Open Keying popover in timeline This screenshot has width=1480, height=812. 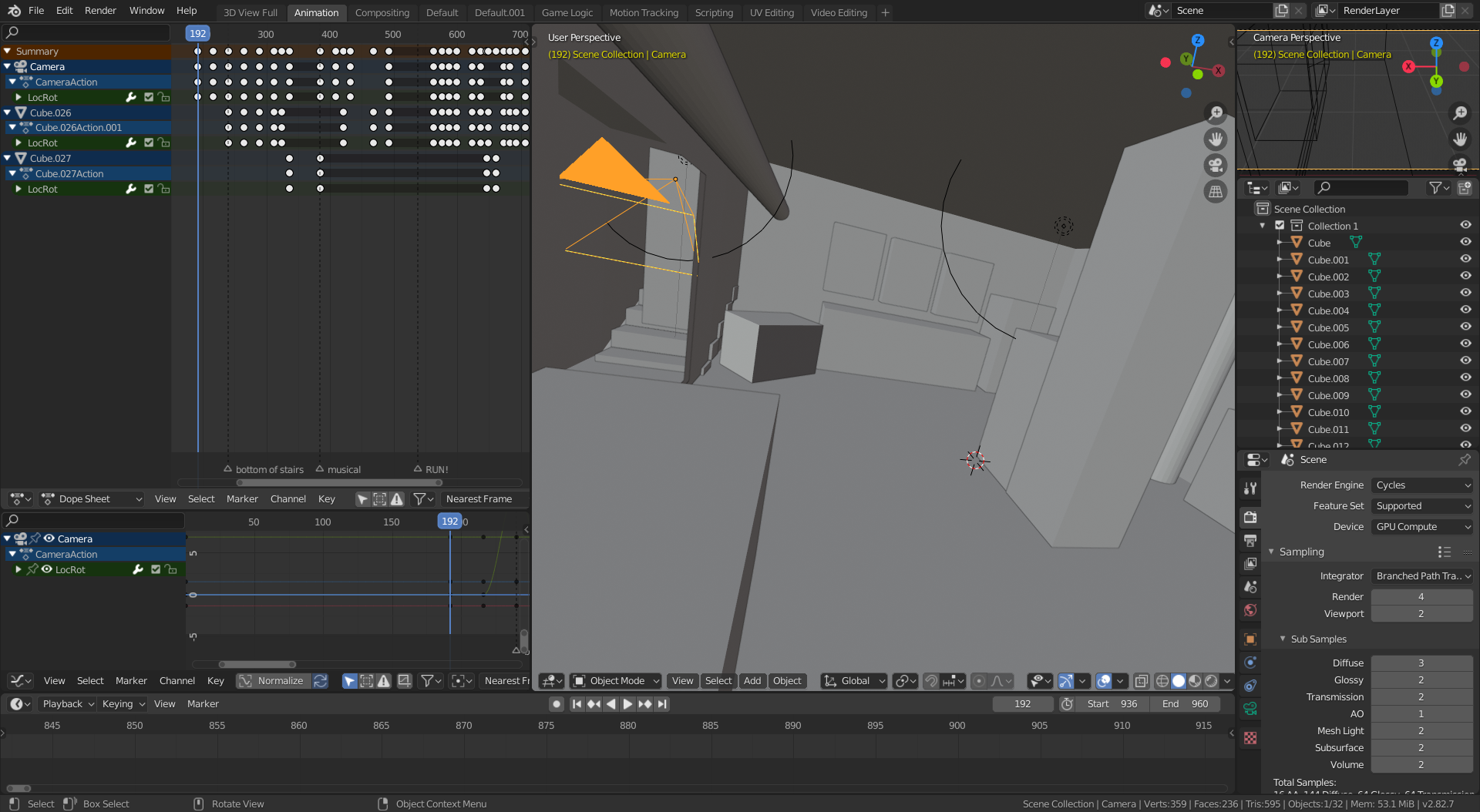point(123,704)
